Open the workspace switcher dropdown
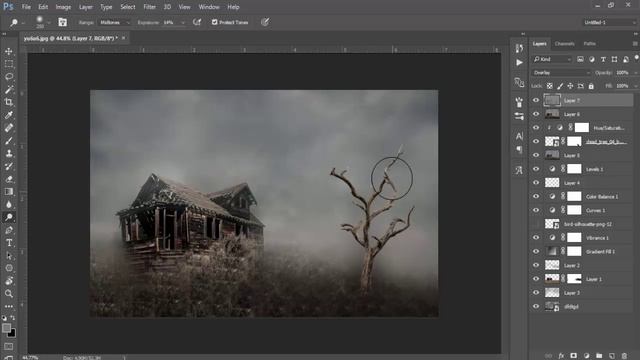Image resolution: width=640 pixels, height=360 pixels. (609, 22)
